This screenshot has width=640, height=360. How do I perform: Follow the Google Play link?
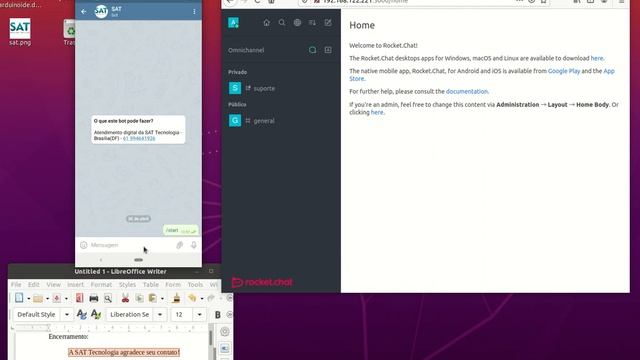coord(564,71)
